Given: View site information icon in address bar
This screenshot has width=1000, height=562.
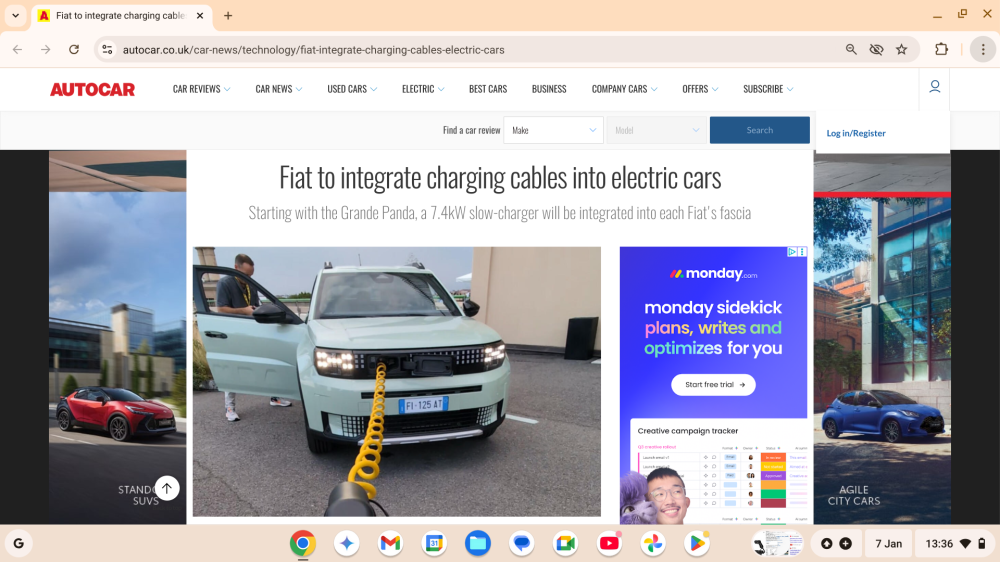Looking at the screenshot, I should (x=107, y=50).
